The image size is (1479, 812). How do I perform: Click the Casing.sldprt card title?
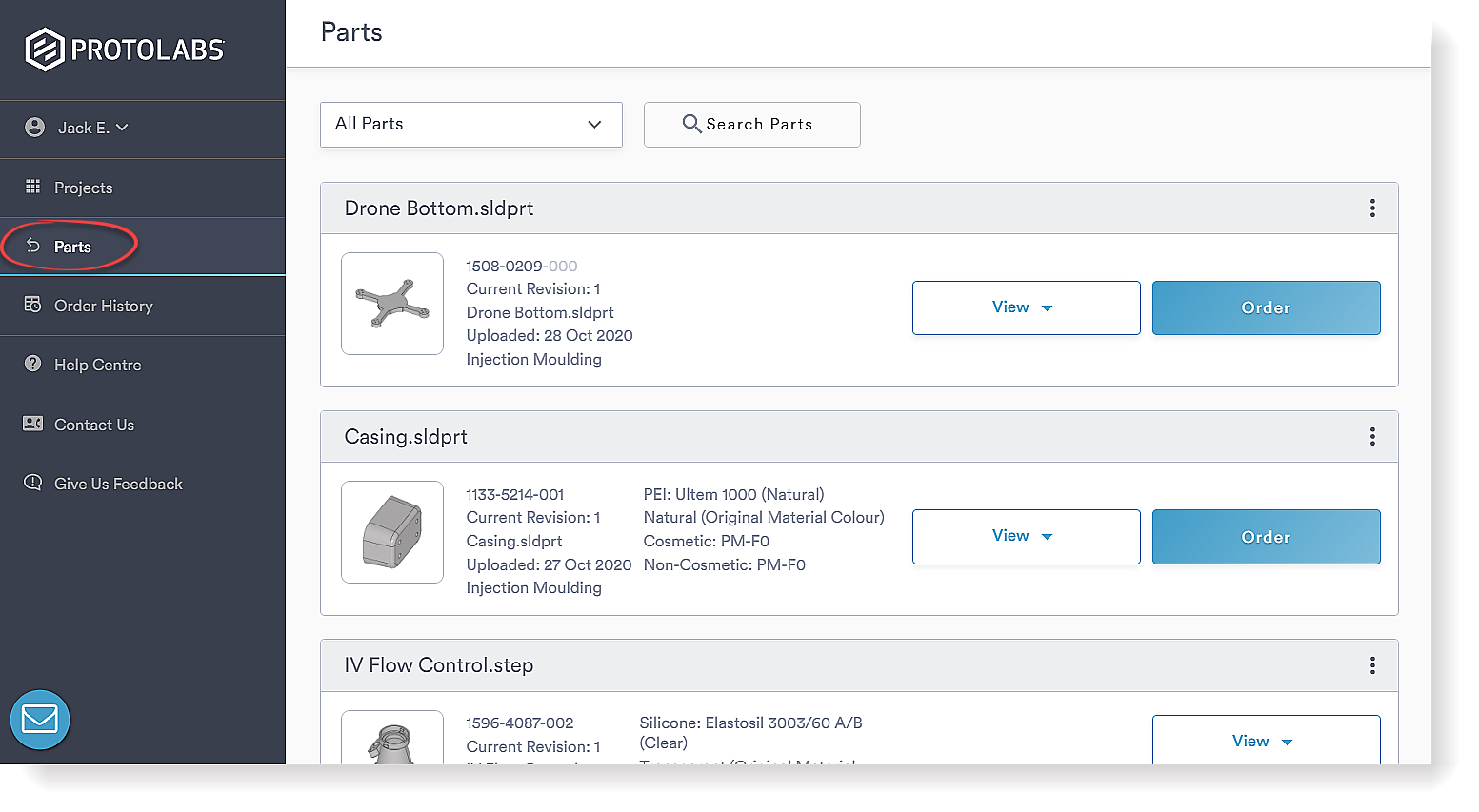406,437
